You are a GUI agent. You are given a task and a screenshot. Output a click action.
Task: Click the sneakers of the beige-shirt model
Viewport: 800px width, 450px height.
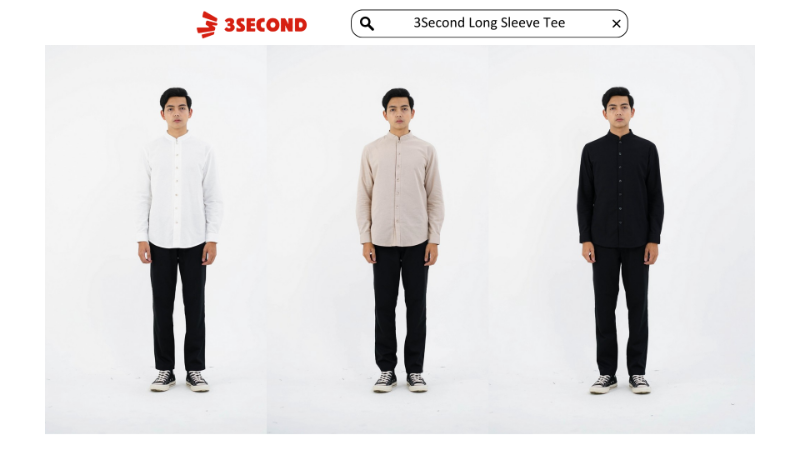pos(400,382)
